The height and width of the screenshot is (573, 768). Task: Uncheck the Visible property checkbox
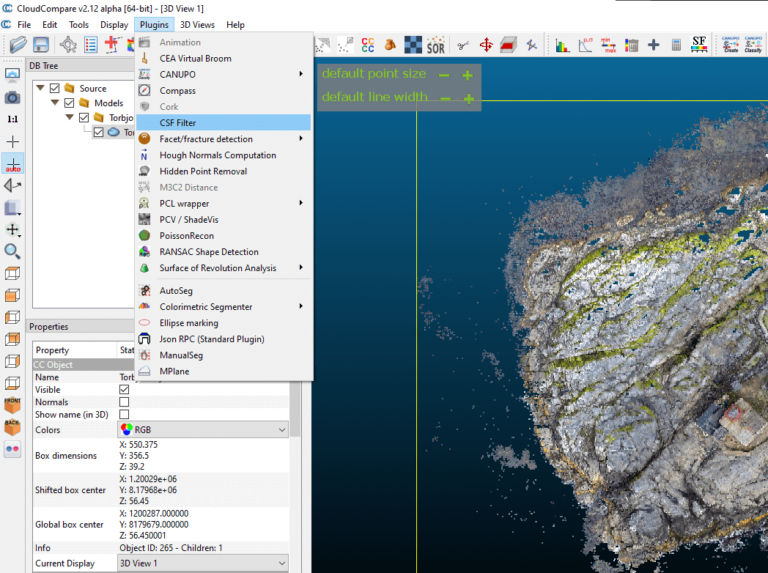pos(124,389)
